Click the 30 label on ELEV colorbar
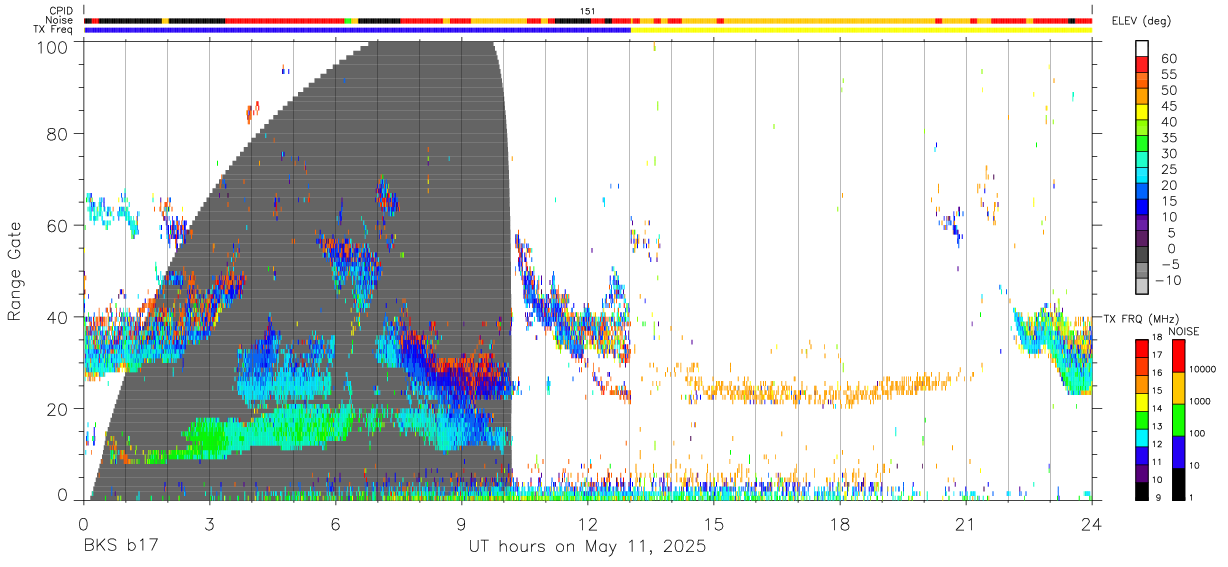Viewport: 1228px width, 567px height. click(1167, 153)
